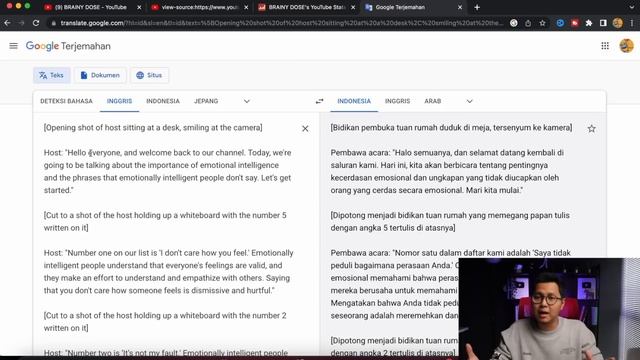Click the Terjemahan title text
The width and height of the screenshot is (640, 360).
coord(86,46)
